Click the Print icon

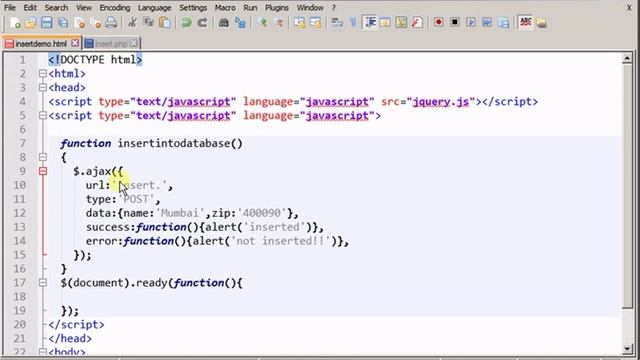pos(111,23)
